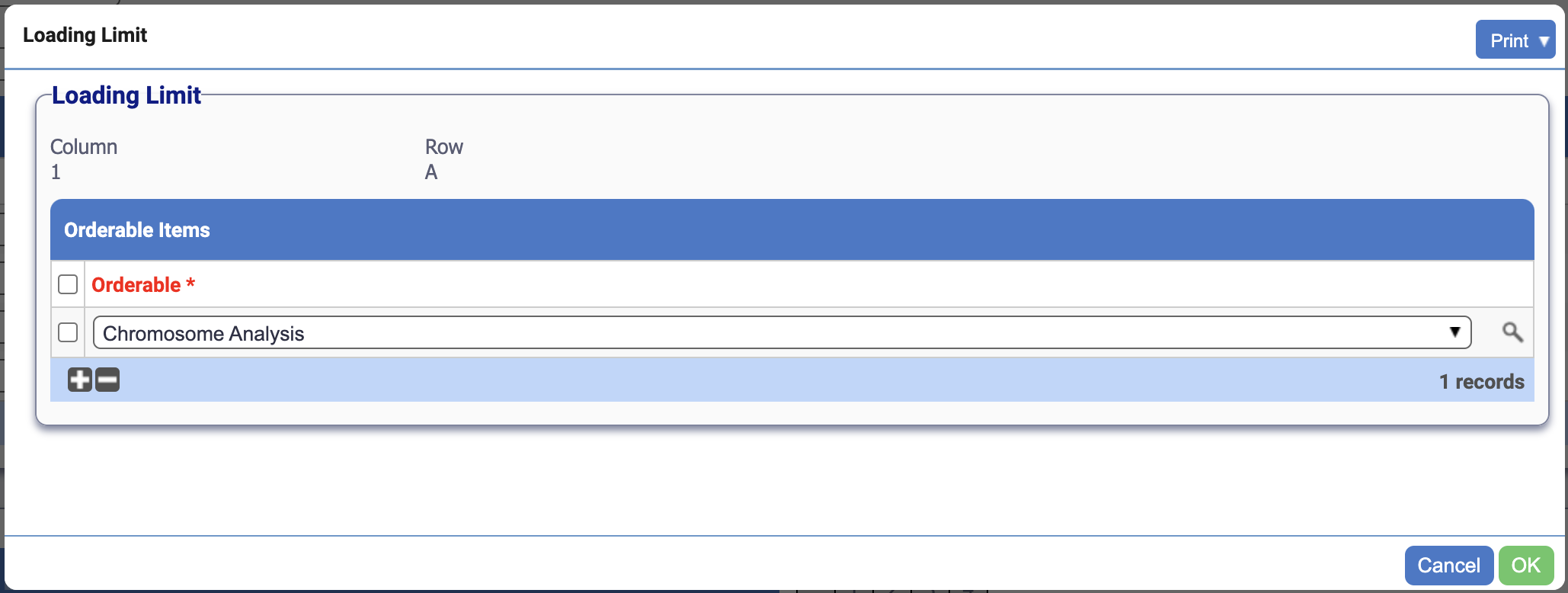Click the Orderable Items header bar
The width and height of the screenshot is (1568, 593).
coord(136,229)
